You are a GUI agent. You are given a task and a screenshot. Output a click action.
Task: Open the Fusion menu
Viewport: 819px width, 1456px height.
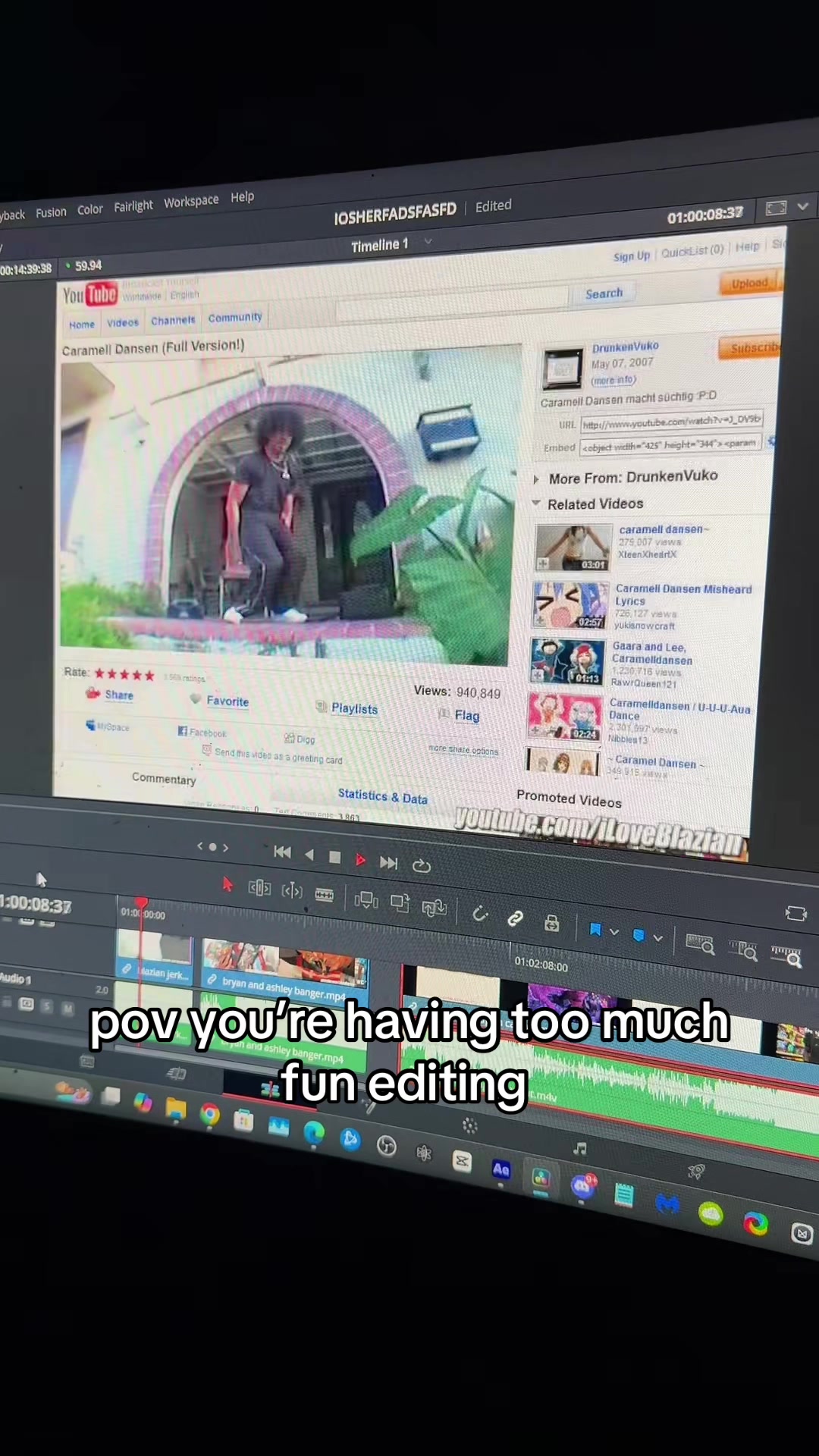coord(51,212)
